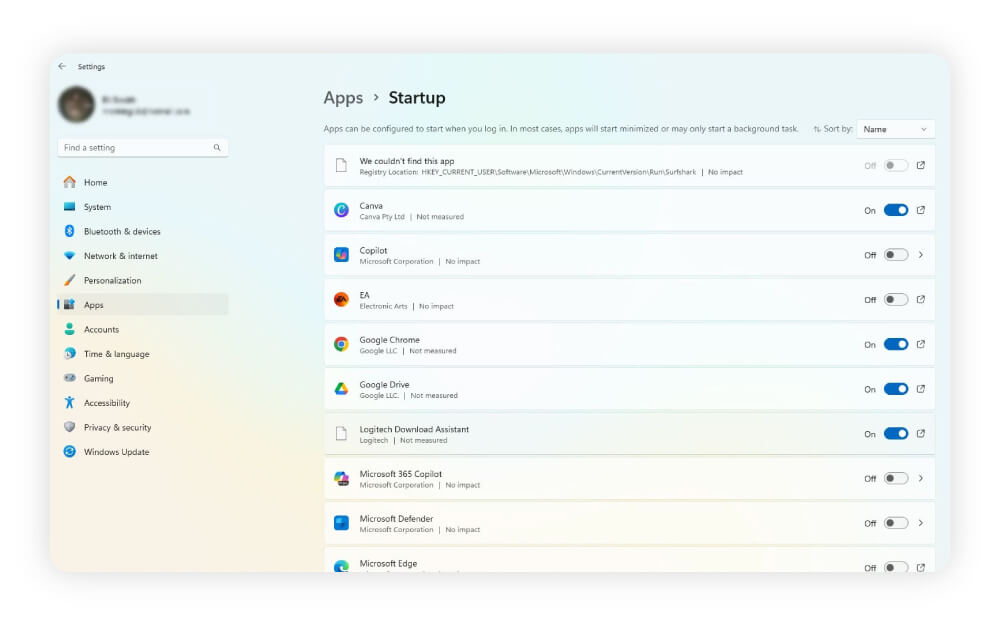Expand the Copilot row chevron
Viewport: 1000px width, 626px height.
(x=921, y=255)
